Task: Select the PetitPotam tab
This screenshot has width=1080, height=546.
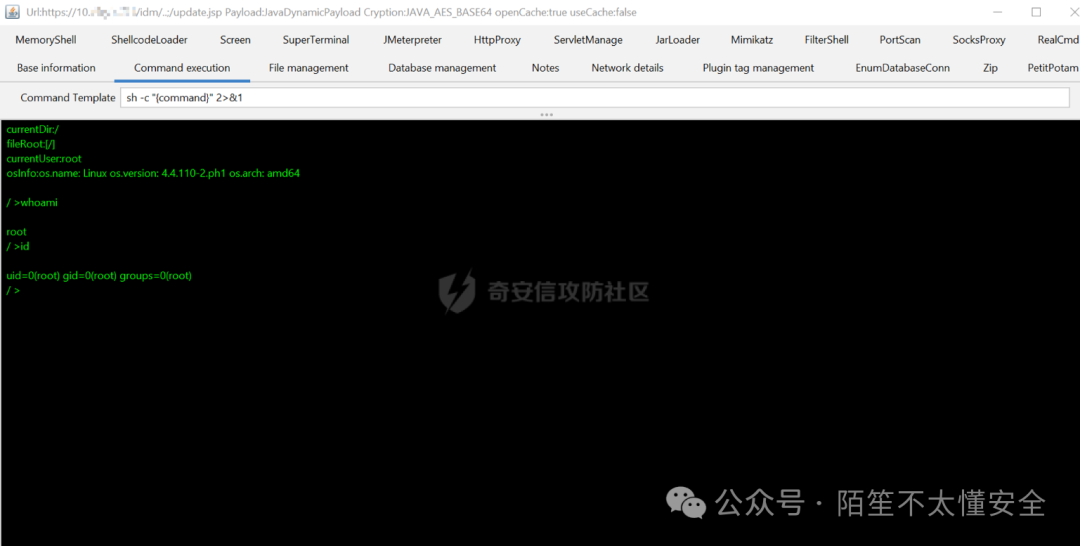Action: point(1052,67)
